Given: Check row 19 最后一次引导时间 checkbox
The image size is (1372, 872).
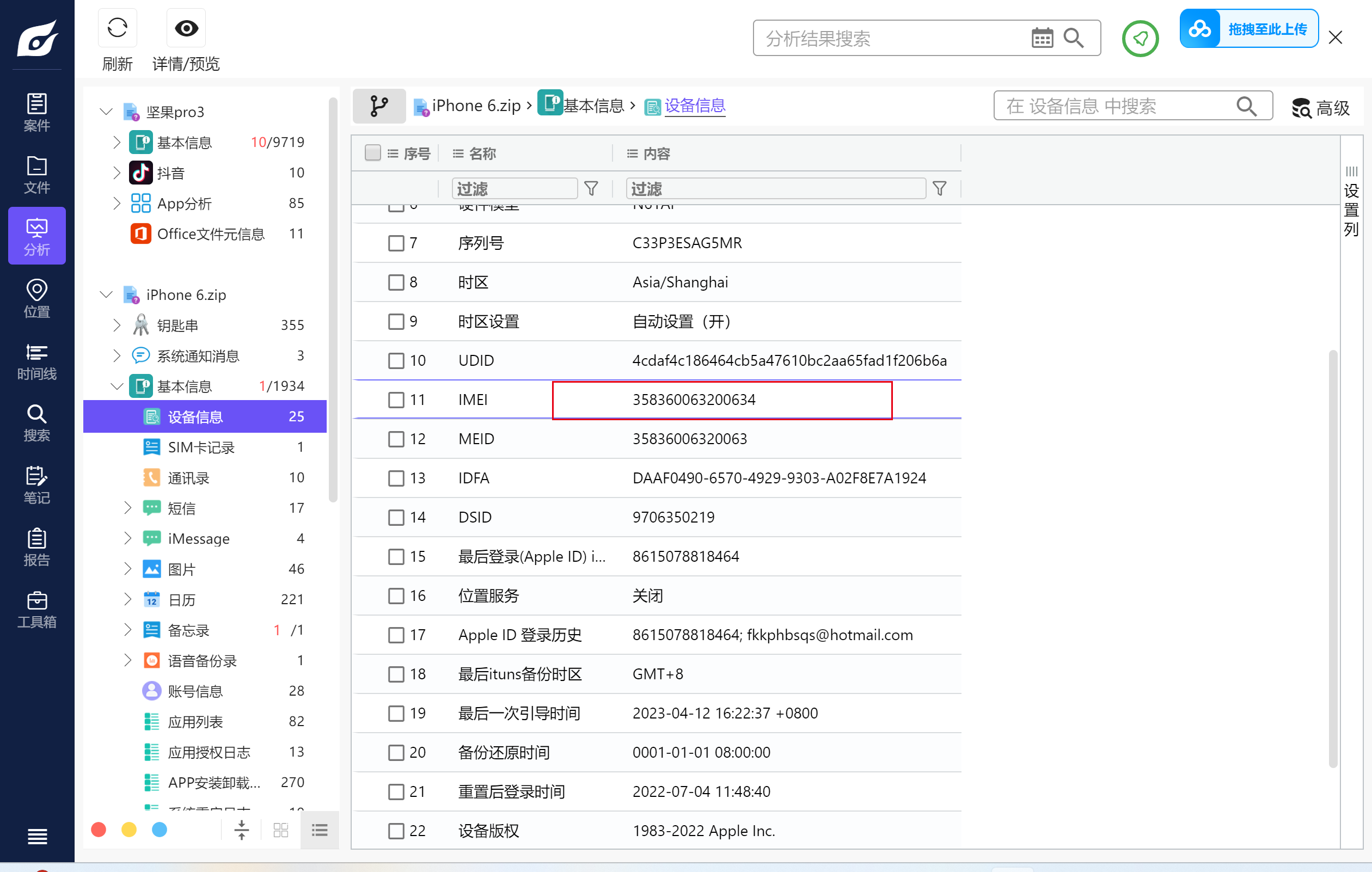Looking at the screenshot, I should tap(396, 713).
